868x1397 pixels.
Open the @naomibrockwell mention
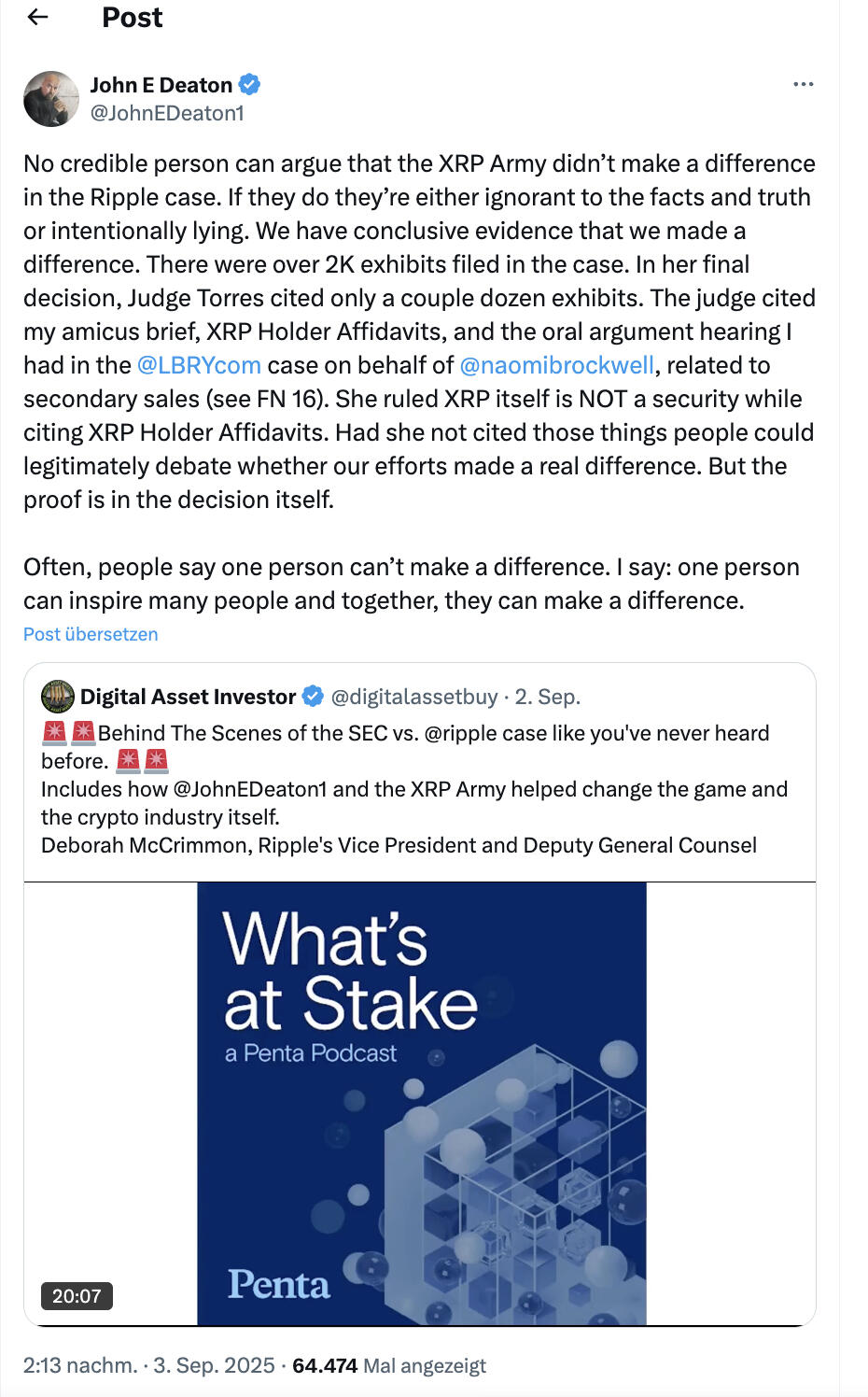[557, 365]
